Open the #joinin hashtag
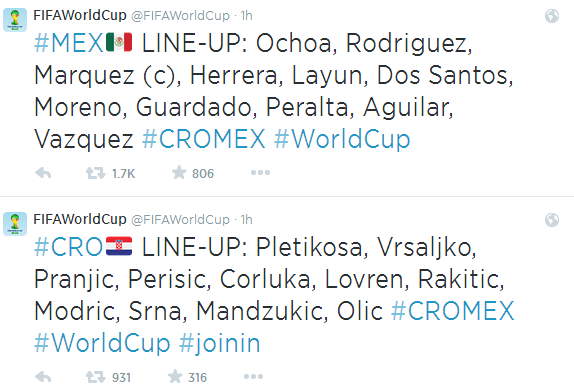The image size is (574, 391). 220,344
